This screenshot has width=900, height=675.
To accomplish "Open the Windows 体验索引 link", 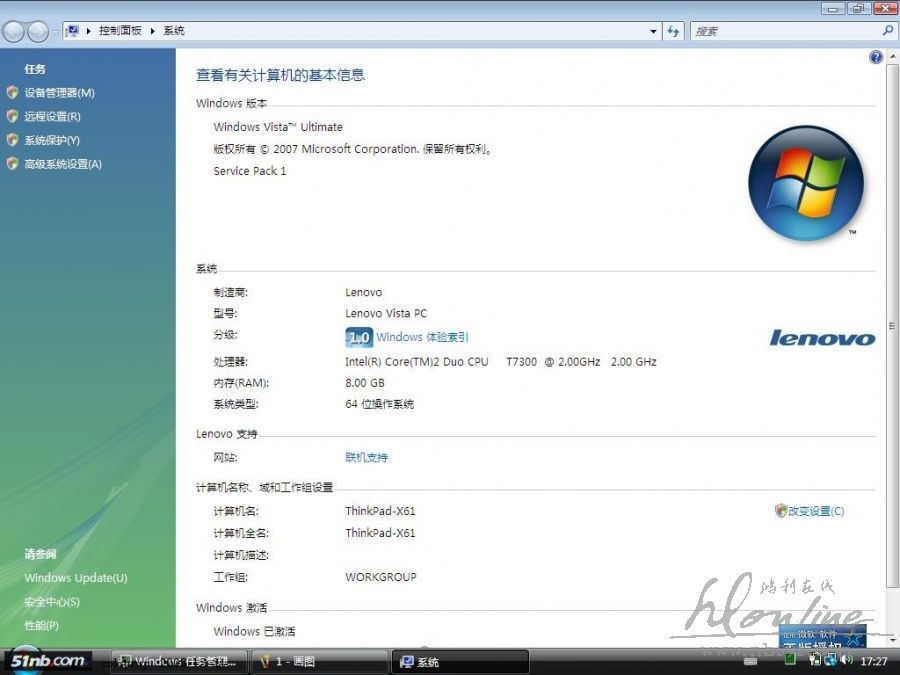I will (422, 338).
